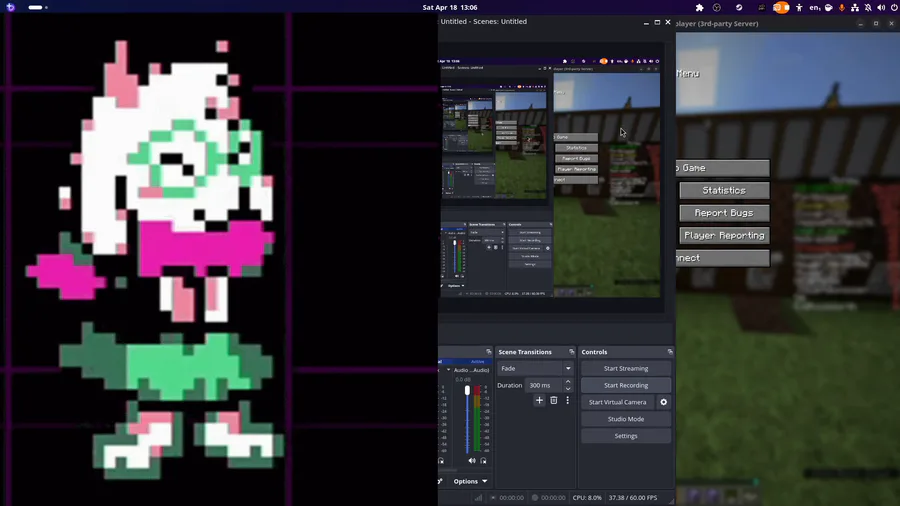Open the mixer Options dropdown
The height and width of the screenshot is (506, 900).
(x=470, y=481)
